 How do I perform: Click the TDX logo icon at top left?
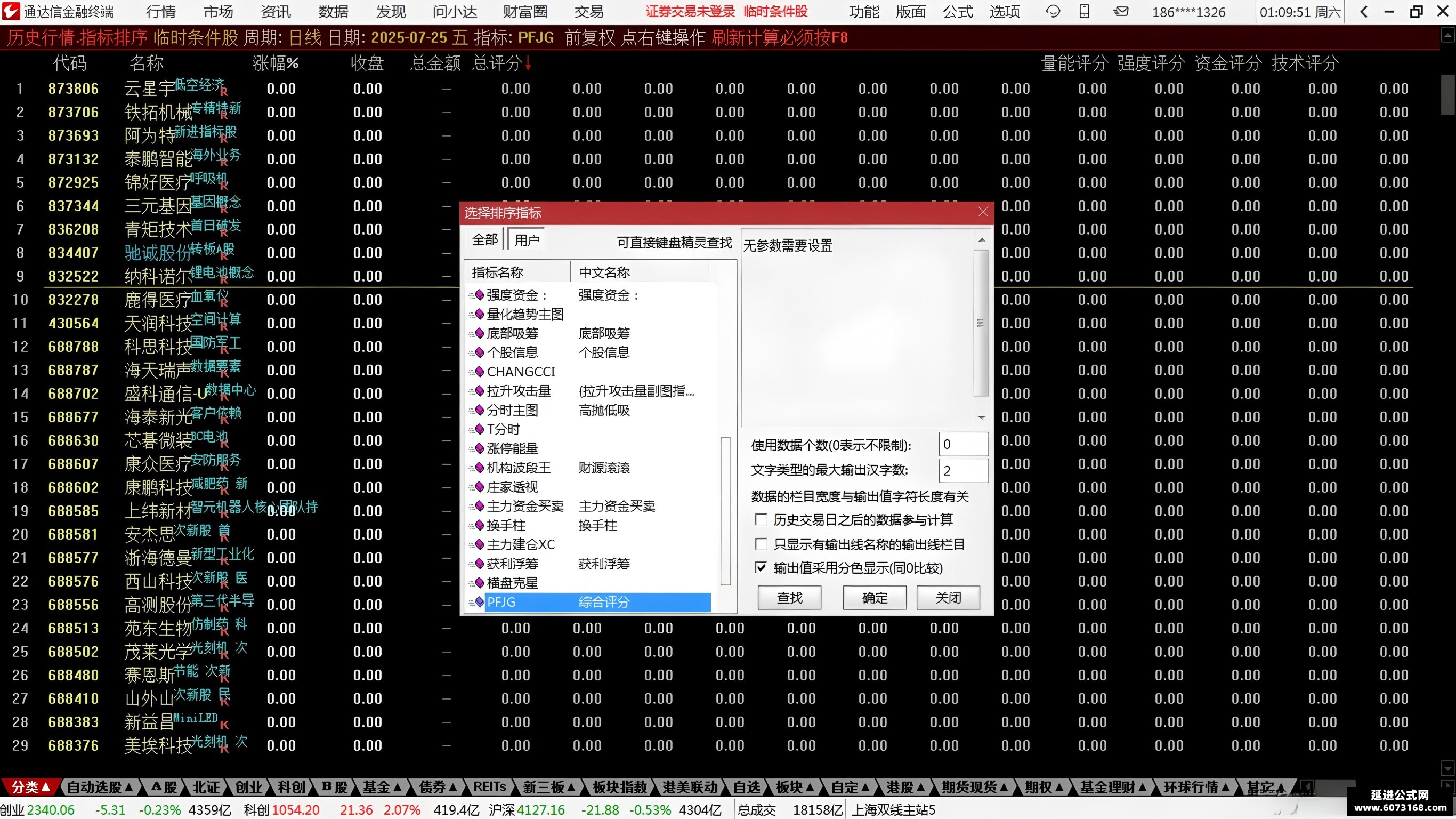tap(11, 11)
